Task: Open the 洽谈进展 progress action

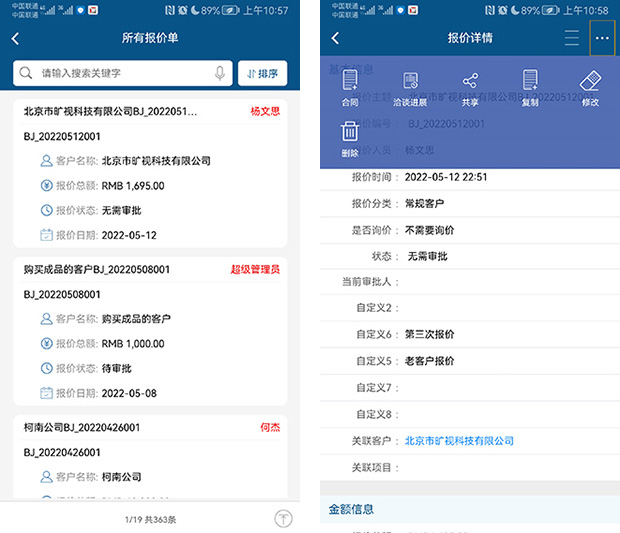Action: (410, 89)
